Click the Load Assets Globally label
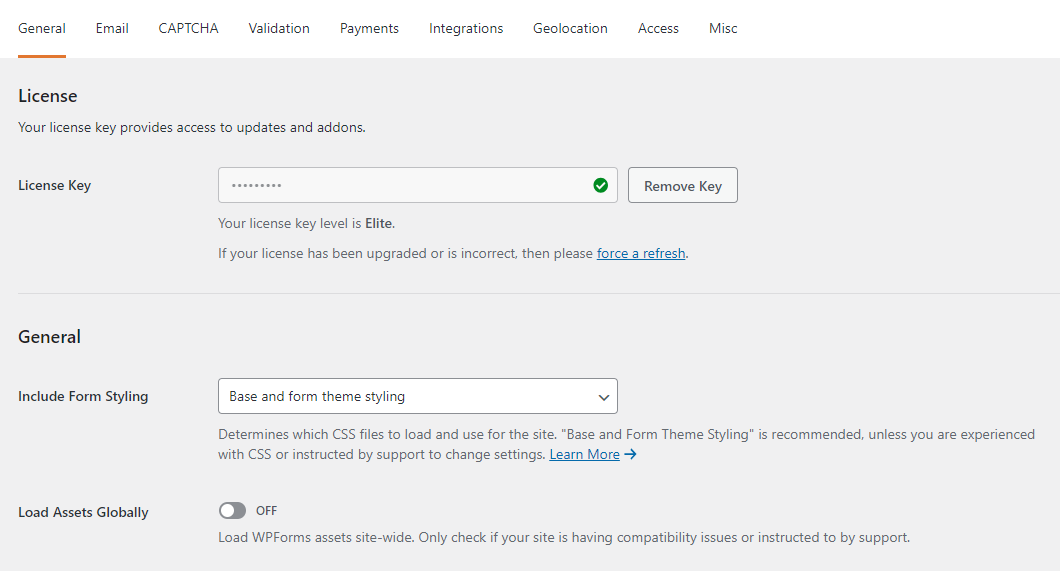The width and height of the screenshot is (1060, 571). coord(83,512)
